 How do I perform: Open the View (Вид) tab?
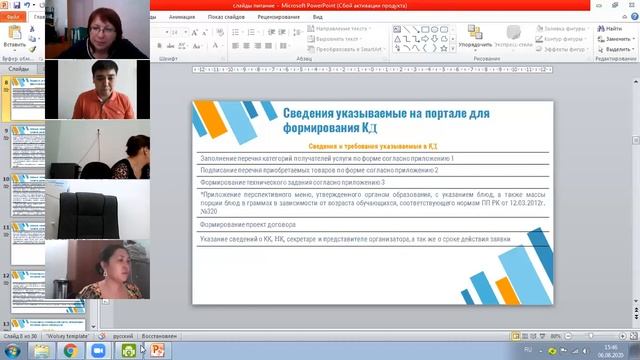pyautogui.click(x=318, y=17)
